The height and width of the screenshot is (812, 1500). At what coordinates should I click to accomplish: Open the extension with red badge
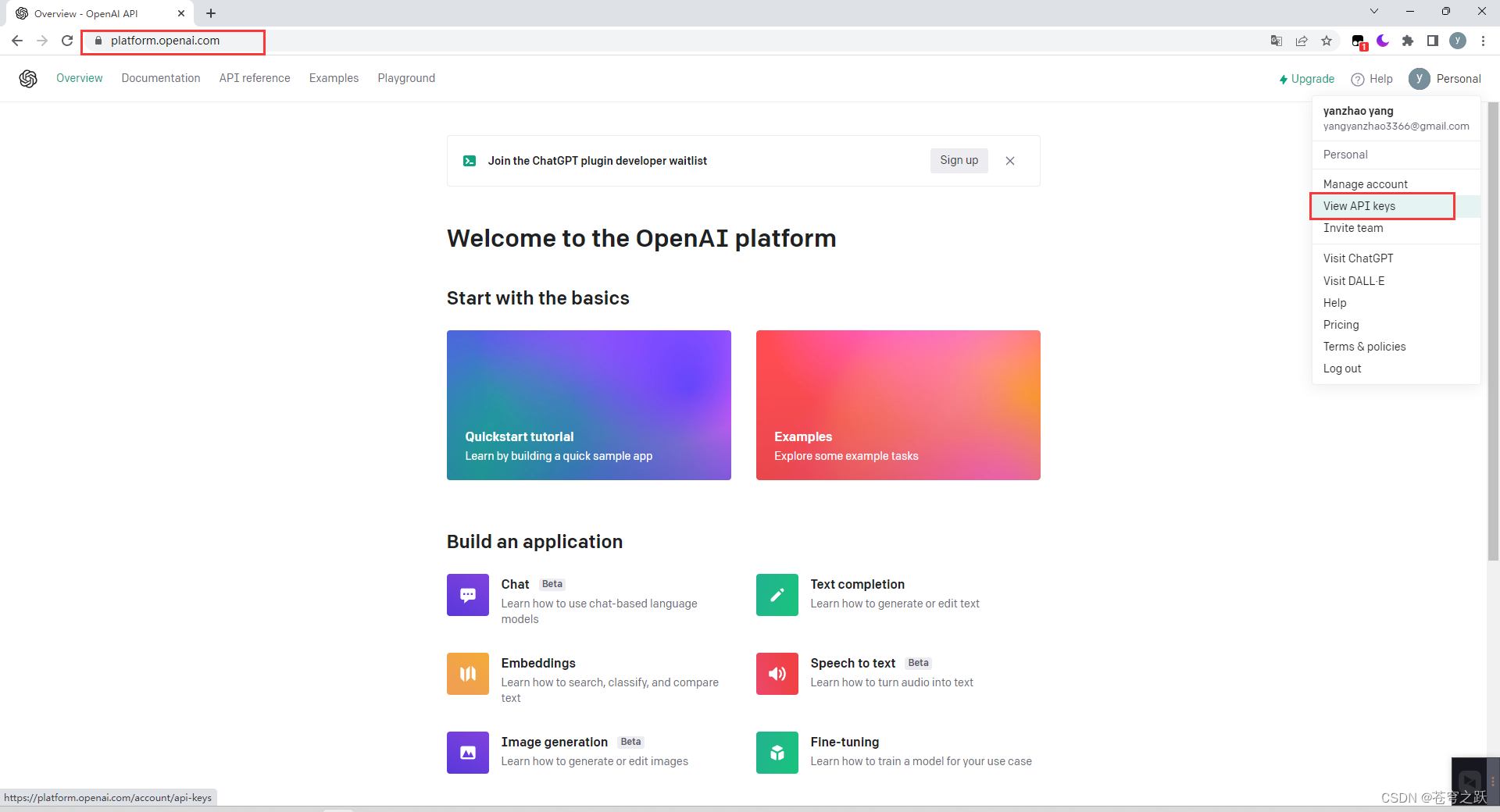tap(1359, 41)
